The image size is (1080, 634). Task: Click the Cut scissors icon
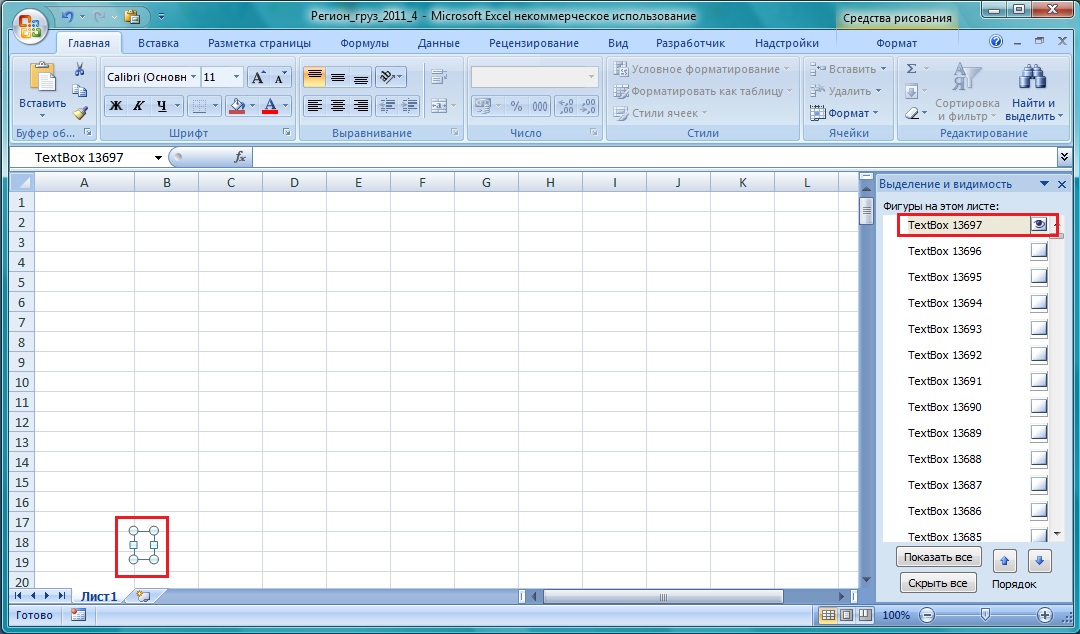(x=79, y=69)
